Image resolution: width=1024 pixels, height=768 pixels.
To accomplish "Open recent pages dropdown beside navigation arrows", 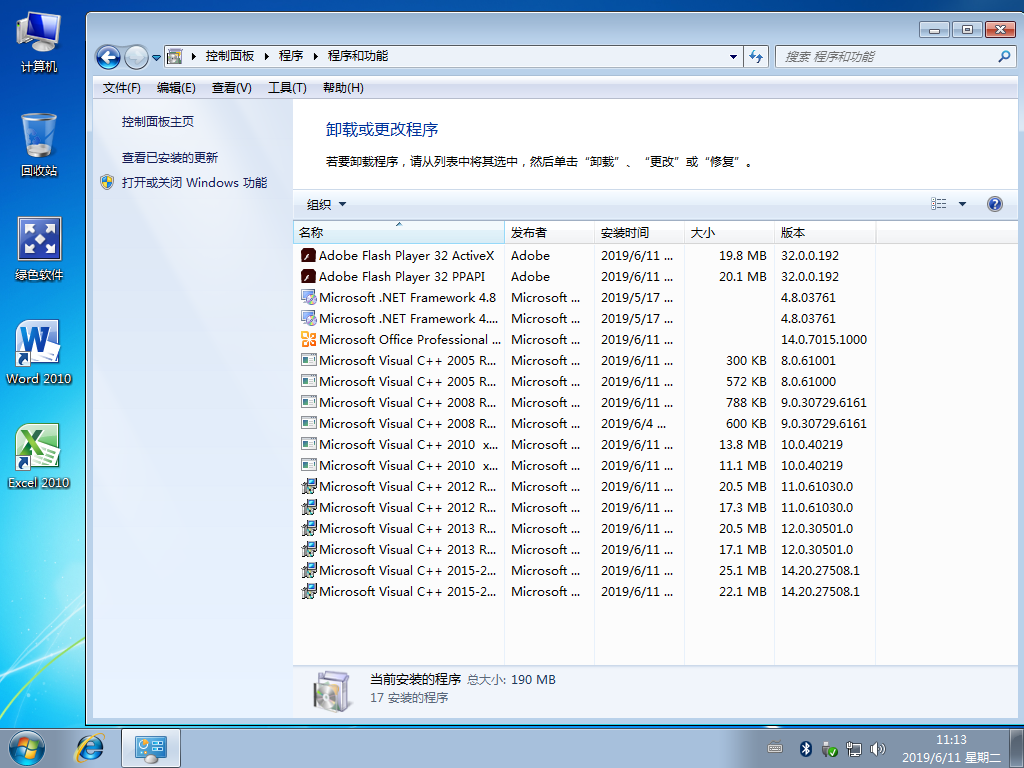I will click(x=156, y=57).
